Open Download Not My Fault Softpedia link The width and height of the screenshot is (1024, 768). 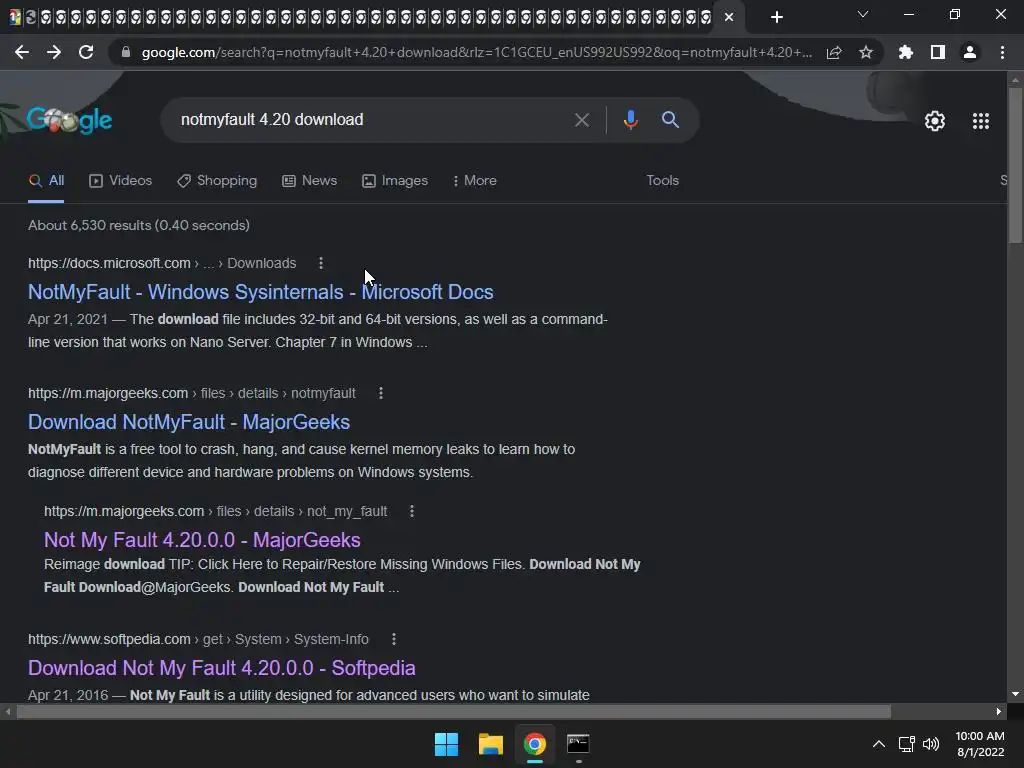221,668
